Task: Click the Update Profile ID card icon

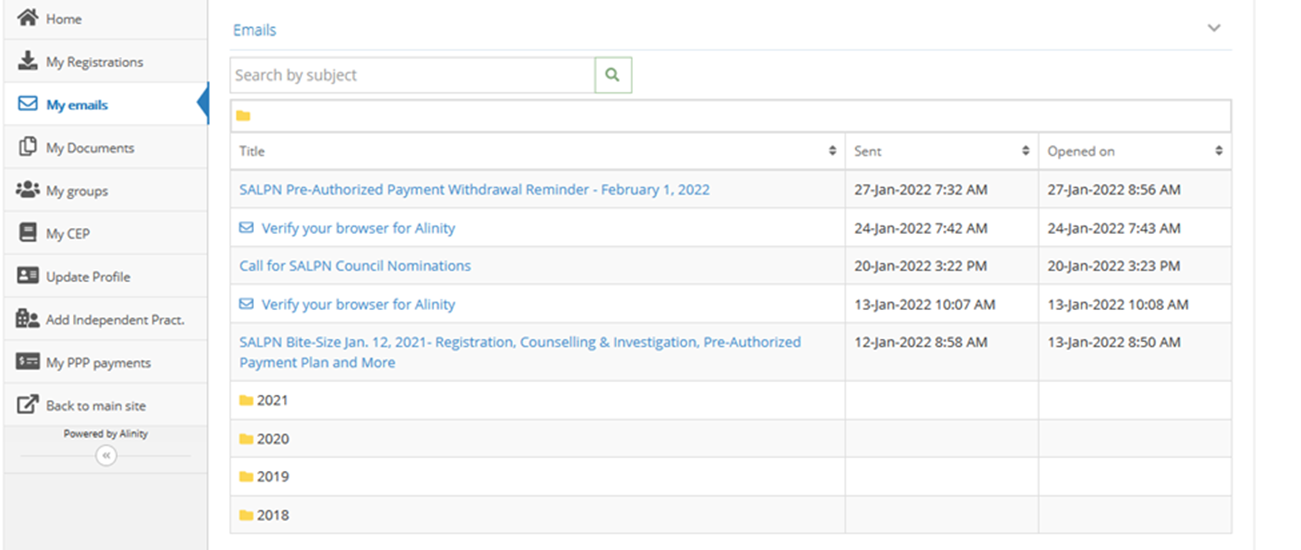Action: pos(28,276)
